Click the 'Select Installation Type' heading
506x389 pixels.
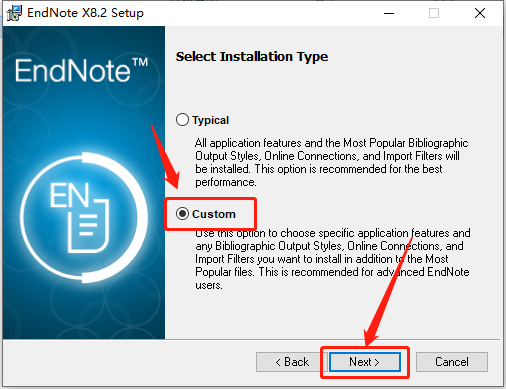click(252, 56)
